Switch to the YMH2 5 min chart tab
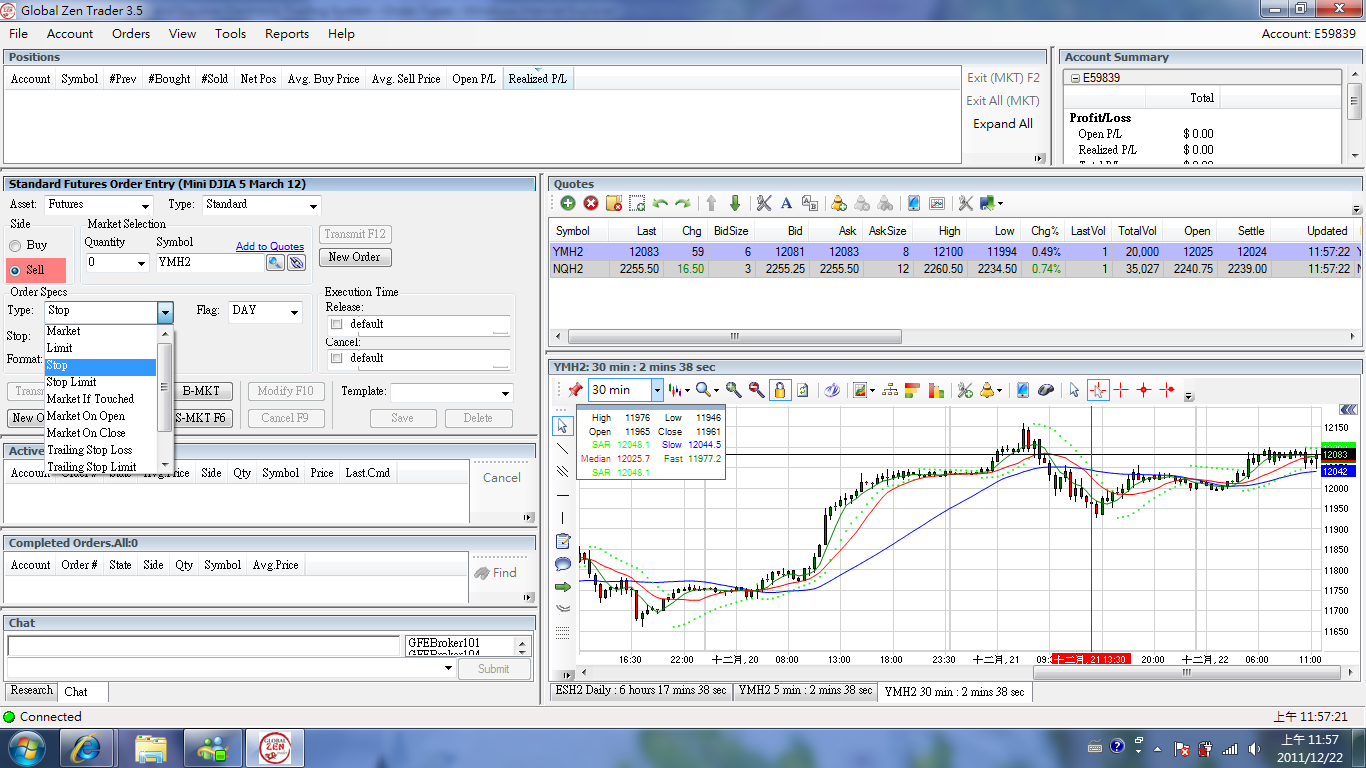Image resolution: width=1366 pixels, height=768 pixels. [805, 690]
